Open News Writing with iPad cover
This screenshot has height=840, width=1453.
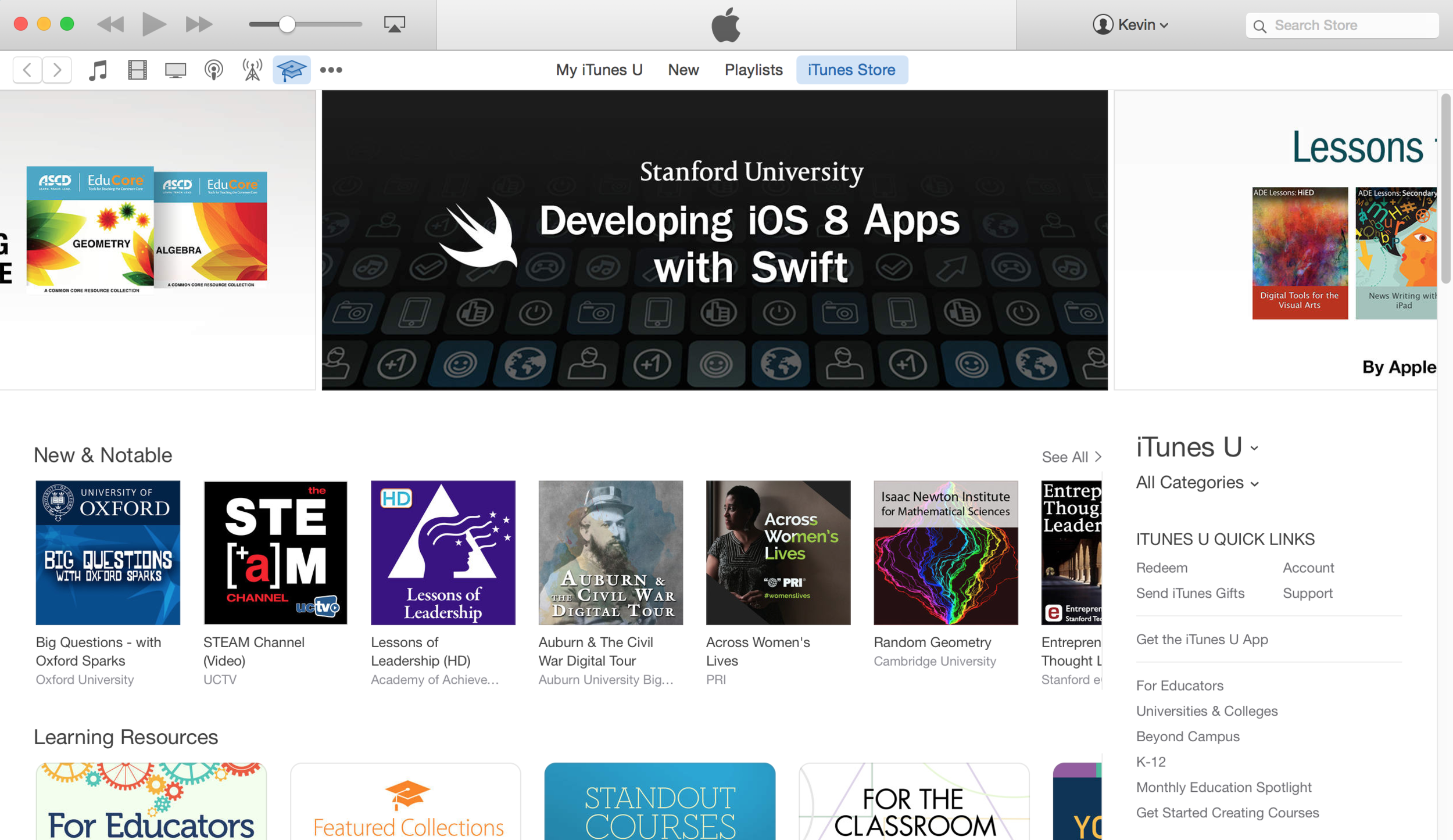click(x=1395, y=253)
